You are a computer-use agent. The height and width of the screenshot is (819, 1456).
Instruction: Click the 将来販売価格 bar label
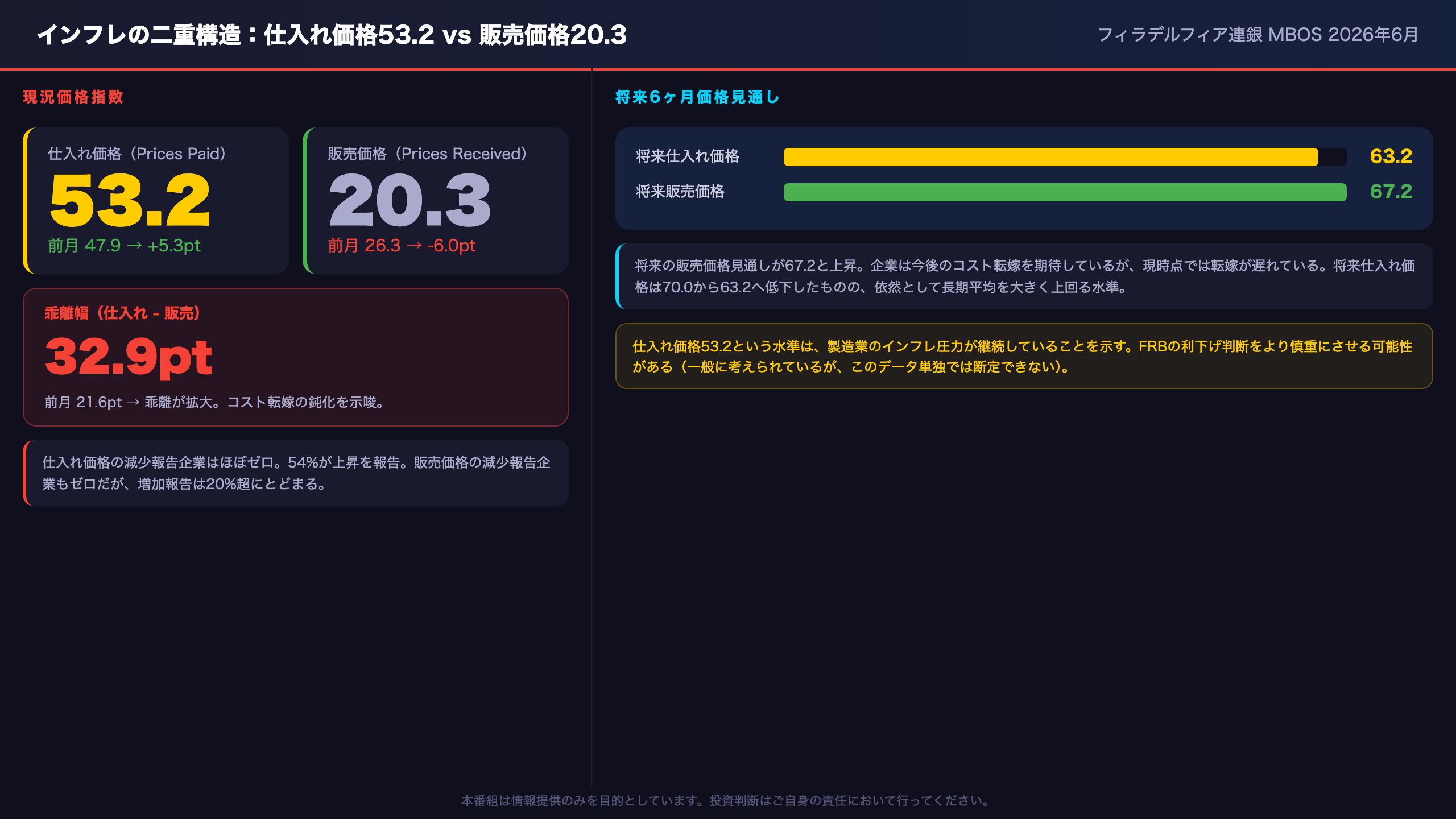(x=680, y=191)
